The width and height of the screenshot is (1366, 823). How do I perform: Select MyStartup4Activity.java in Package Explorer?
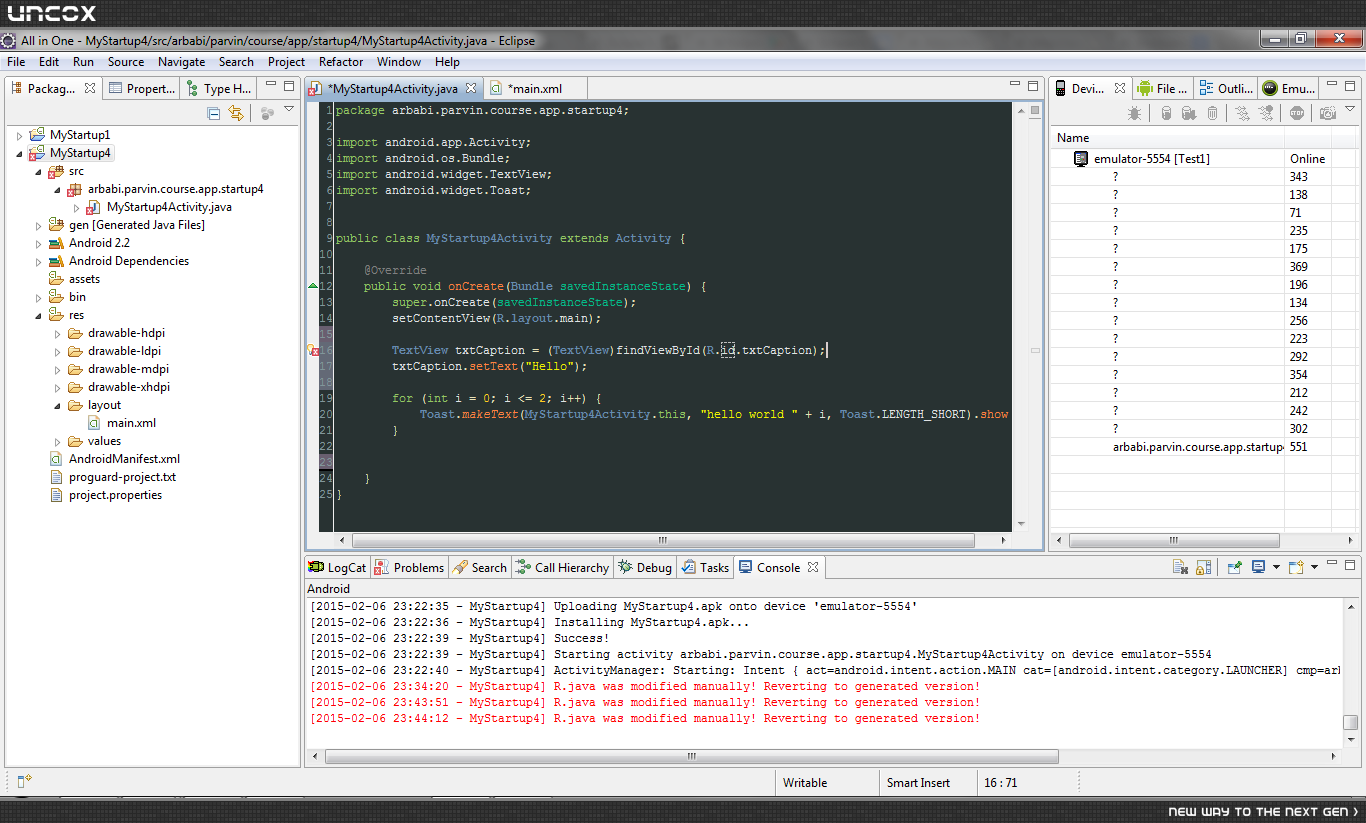click(169, 207)
